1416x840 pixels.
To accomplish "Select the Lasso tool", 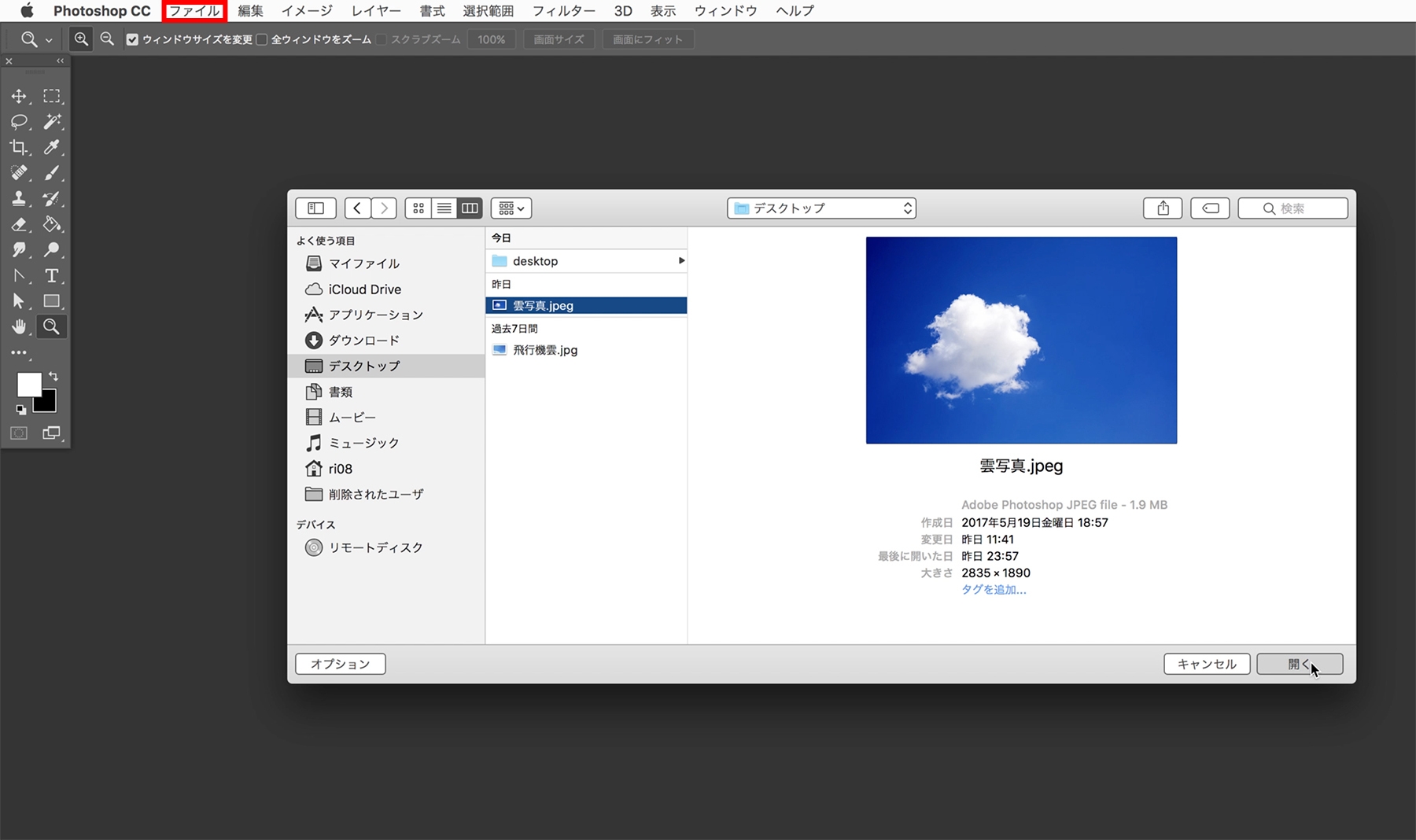I will 19,122.
